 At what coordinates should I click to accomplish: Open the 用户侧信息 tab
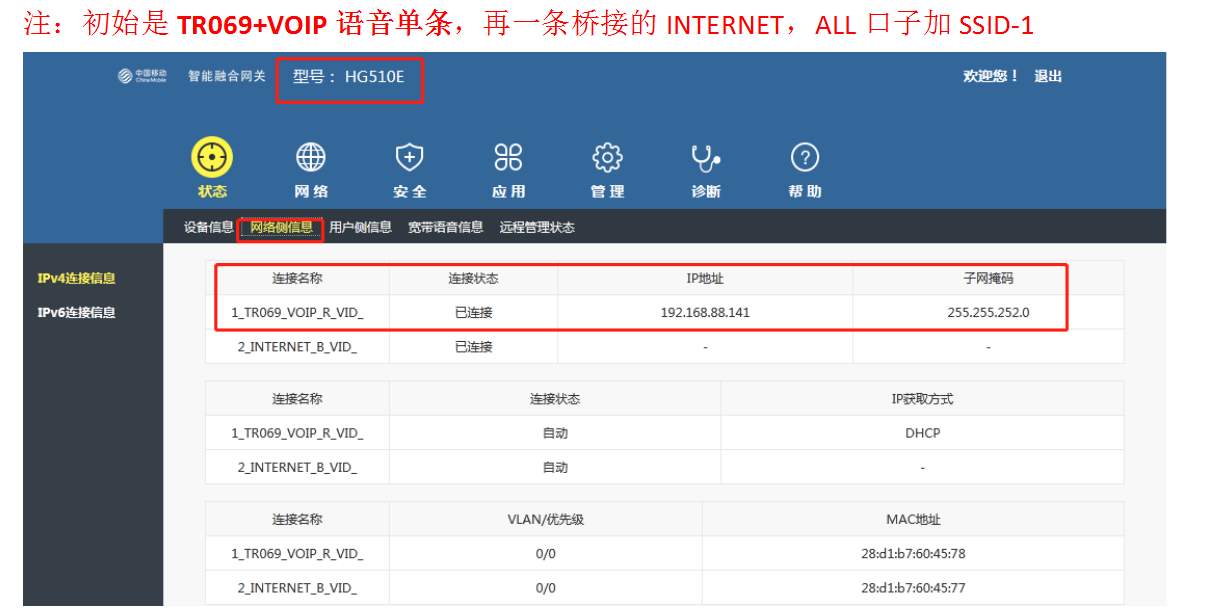[360, 227]
